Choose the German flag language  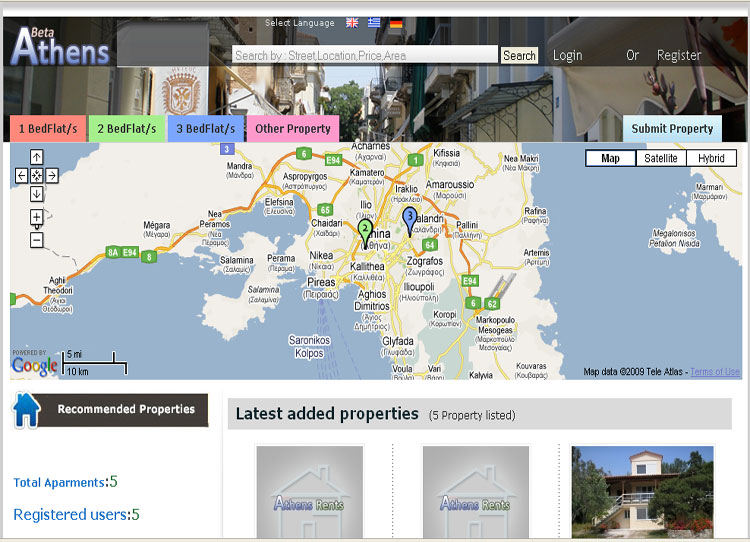tap(396, 23)
